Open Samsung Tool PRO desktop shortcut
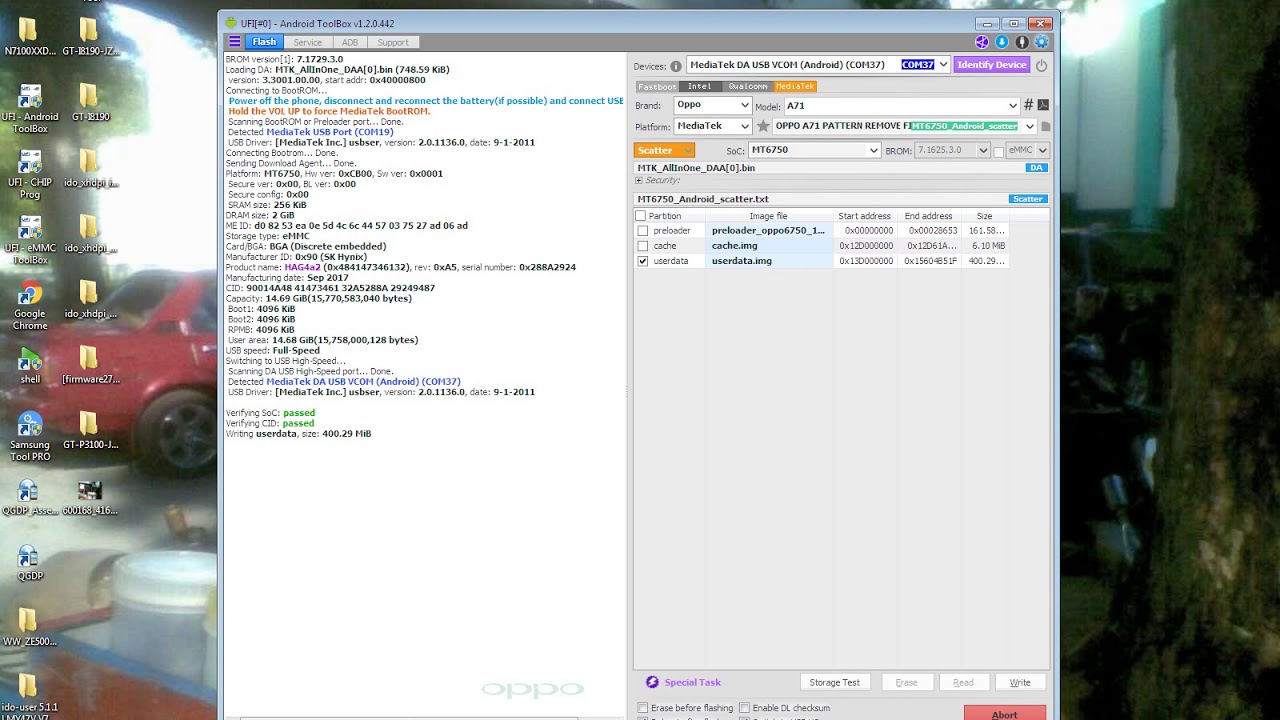The image size is (1280, 720). tap(30, 437)
